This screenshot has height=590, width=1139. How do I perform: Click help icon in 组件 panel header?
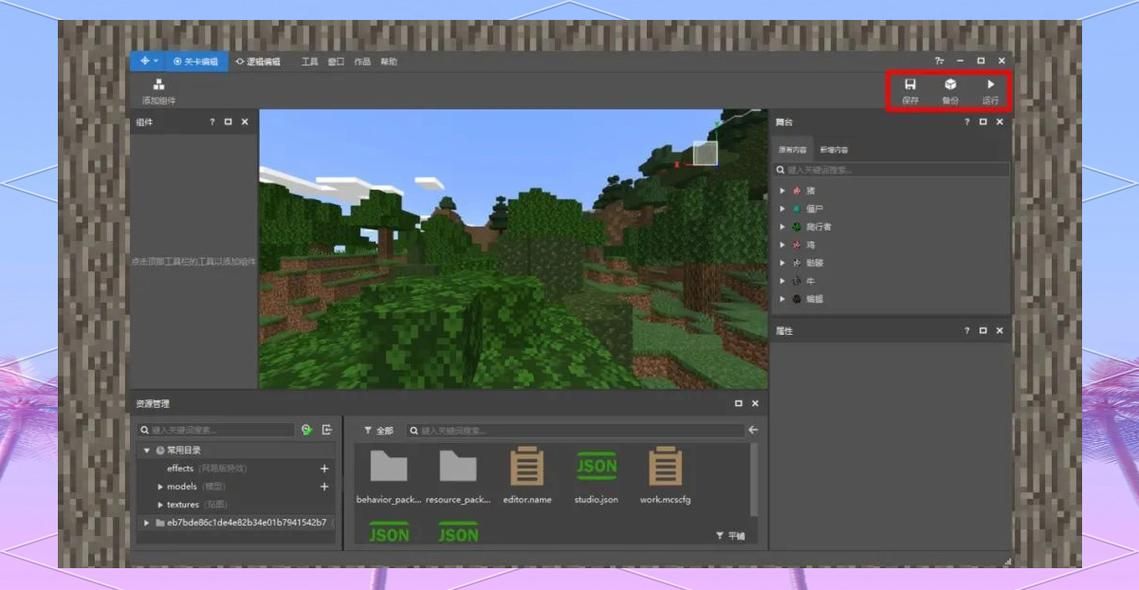[212, 122]
